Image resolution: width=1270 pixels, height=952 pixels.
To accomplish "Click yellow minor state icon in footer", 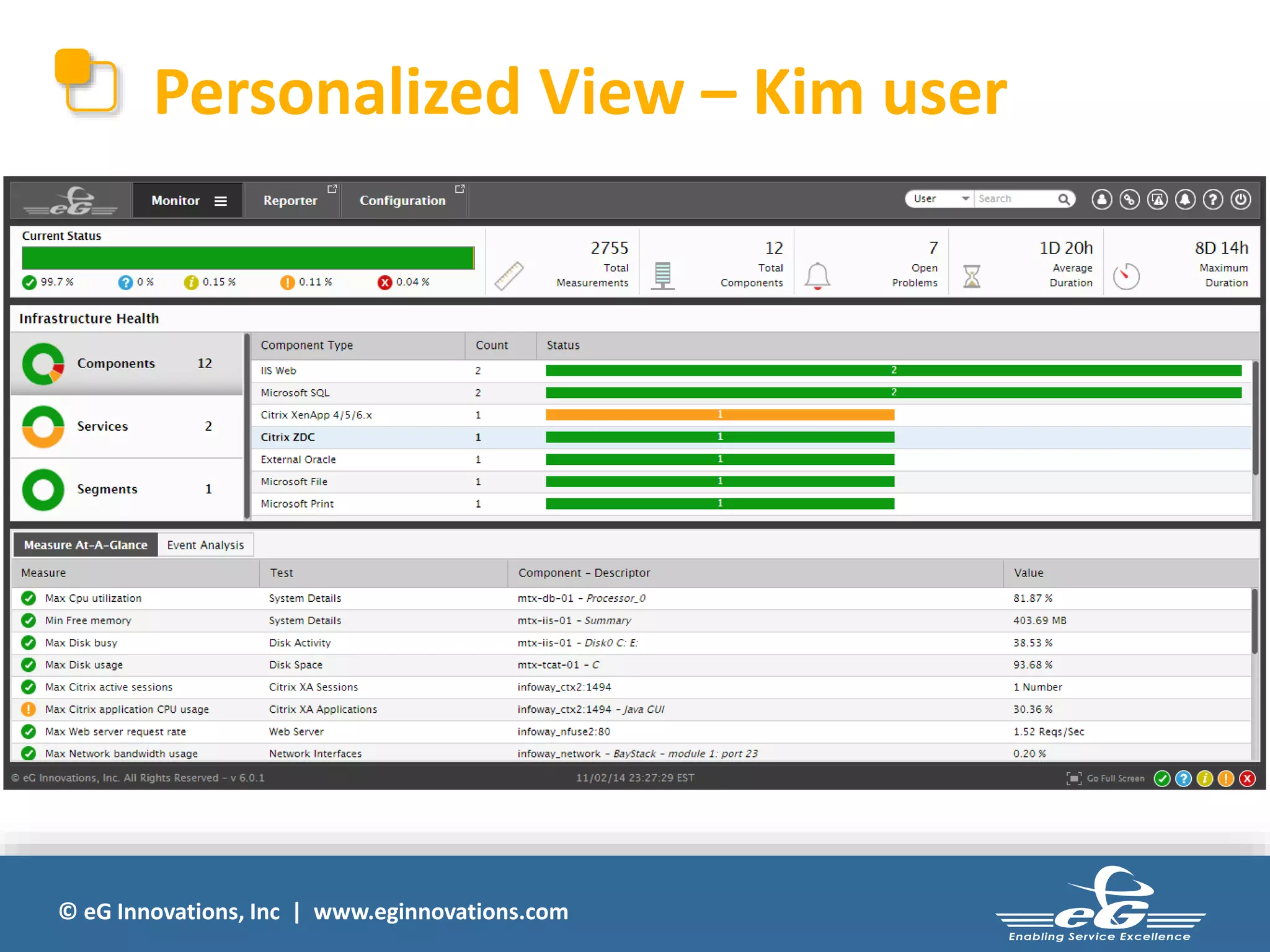I will point(1204,778).
